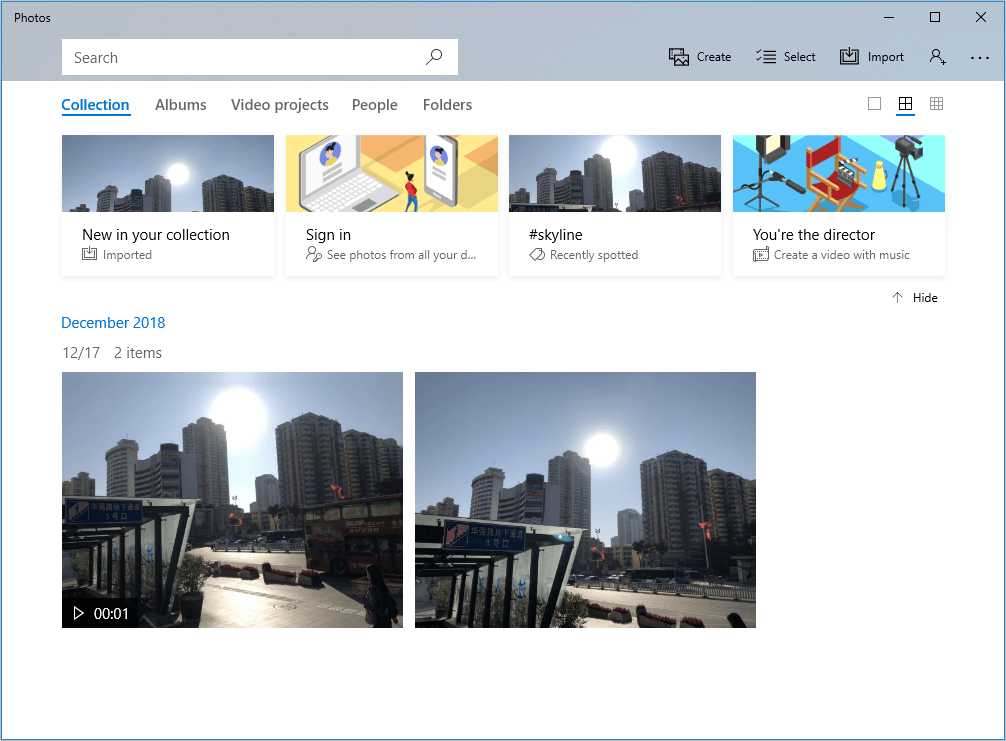This screenshot has height=741, width=1006.
Task: Switch to the Albums tab
Action: click(x=181, y=105)
